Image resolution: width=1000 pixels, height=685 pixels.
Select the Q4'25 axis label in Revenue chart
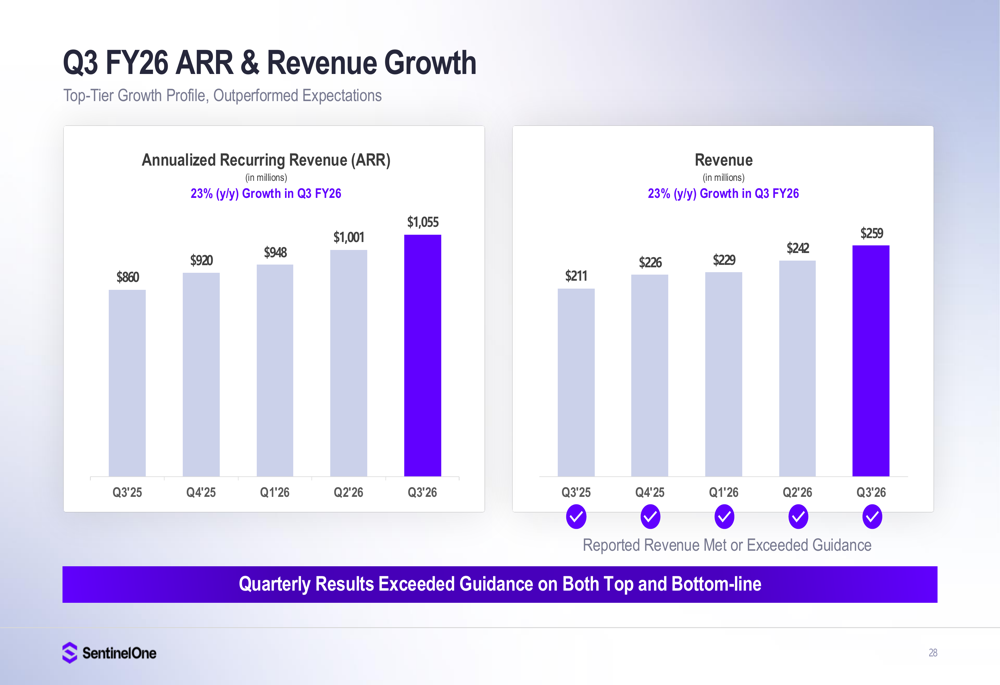651,492
